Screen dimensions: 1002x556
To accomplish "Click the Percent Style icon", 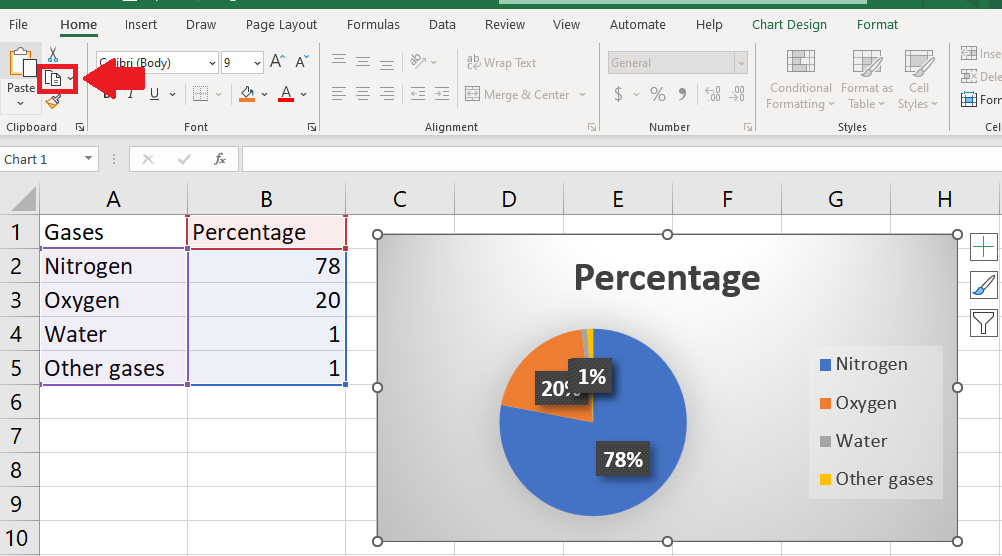I will tap(658, 95).
